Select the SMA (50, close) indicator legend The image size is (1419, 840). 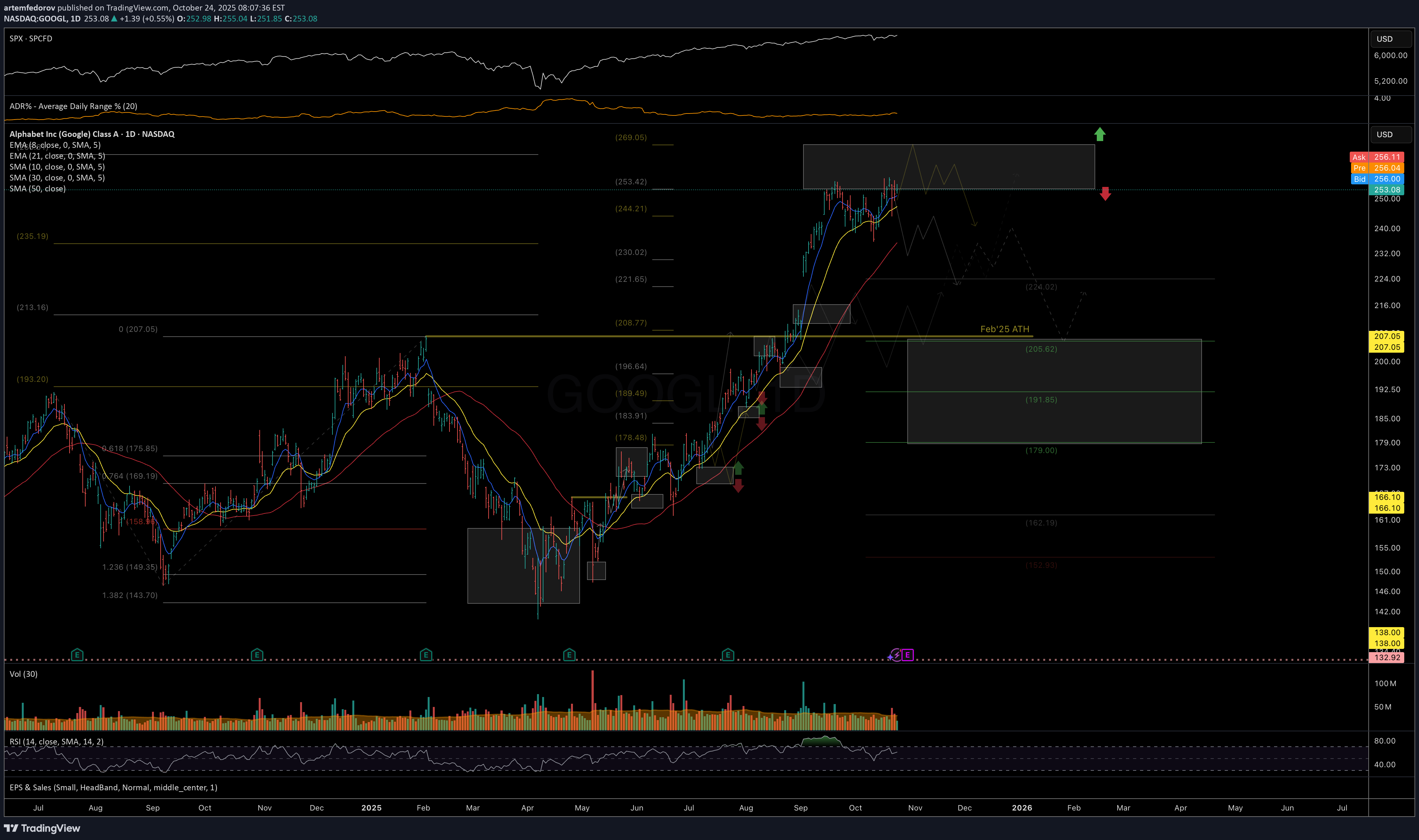(38, 189)
